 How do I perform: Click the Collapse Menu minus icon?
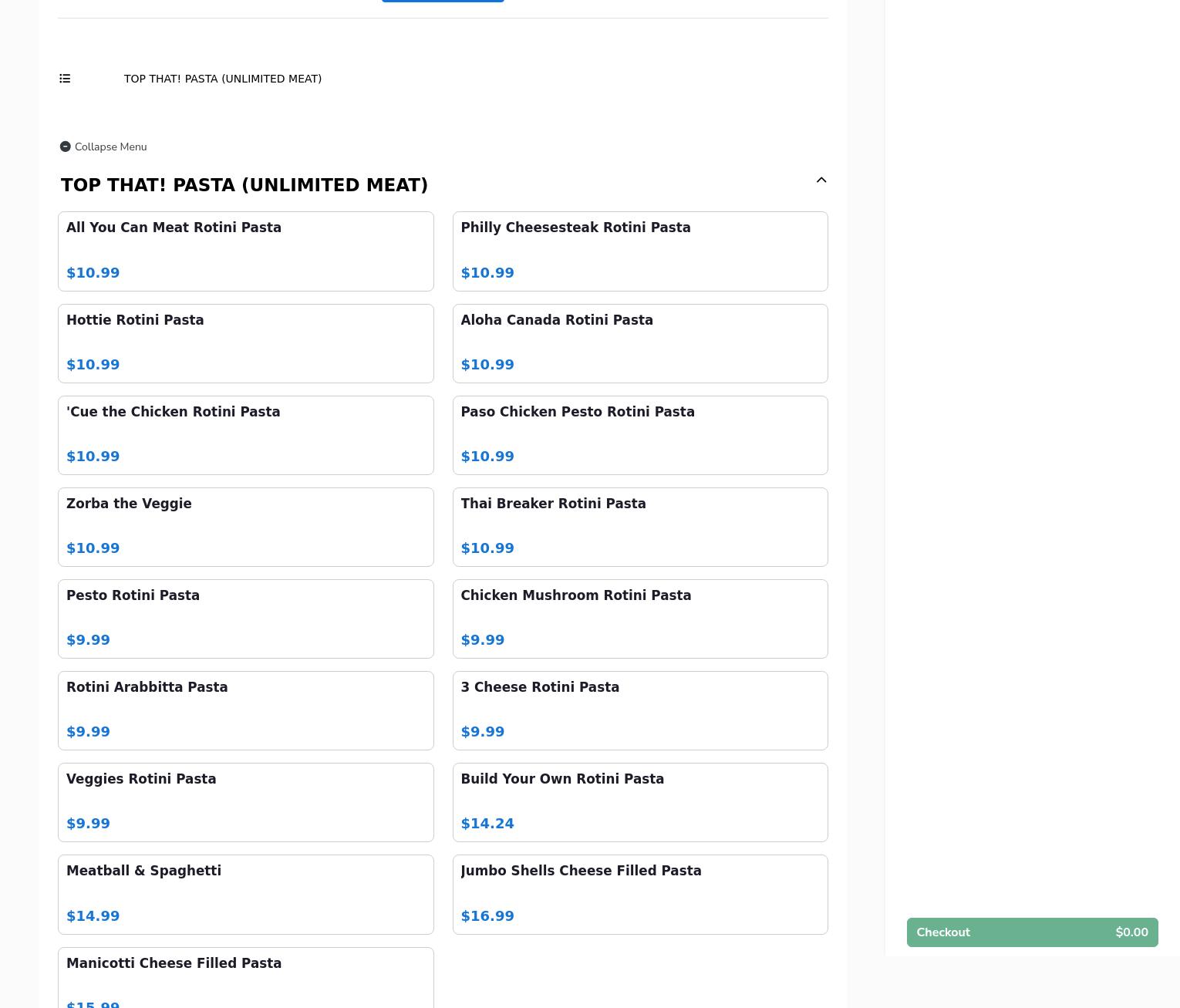click(66, 147)
